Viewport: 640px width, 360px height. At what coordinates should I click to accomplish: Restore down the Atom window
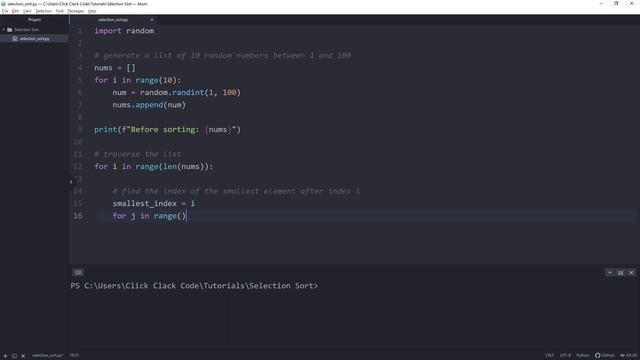tap(616, 4)
